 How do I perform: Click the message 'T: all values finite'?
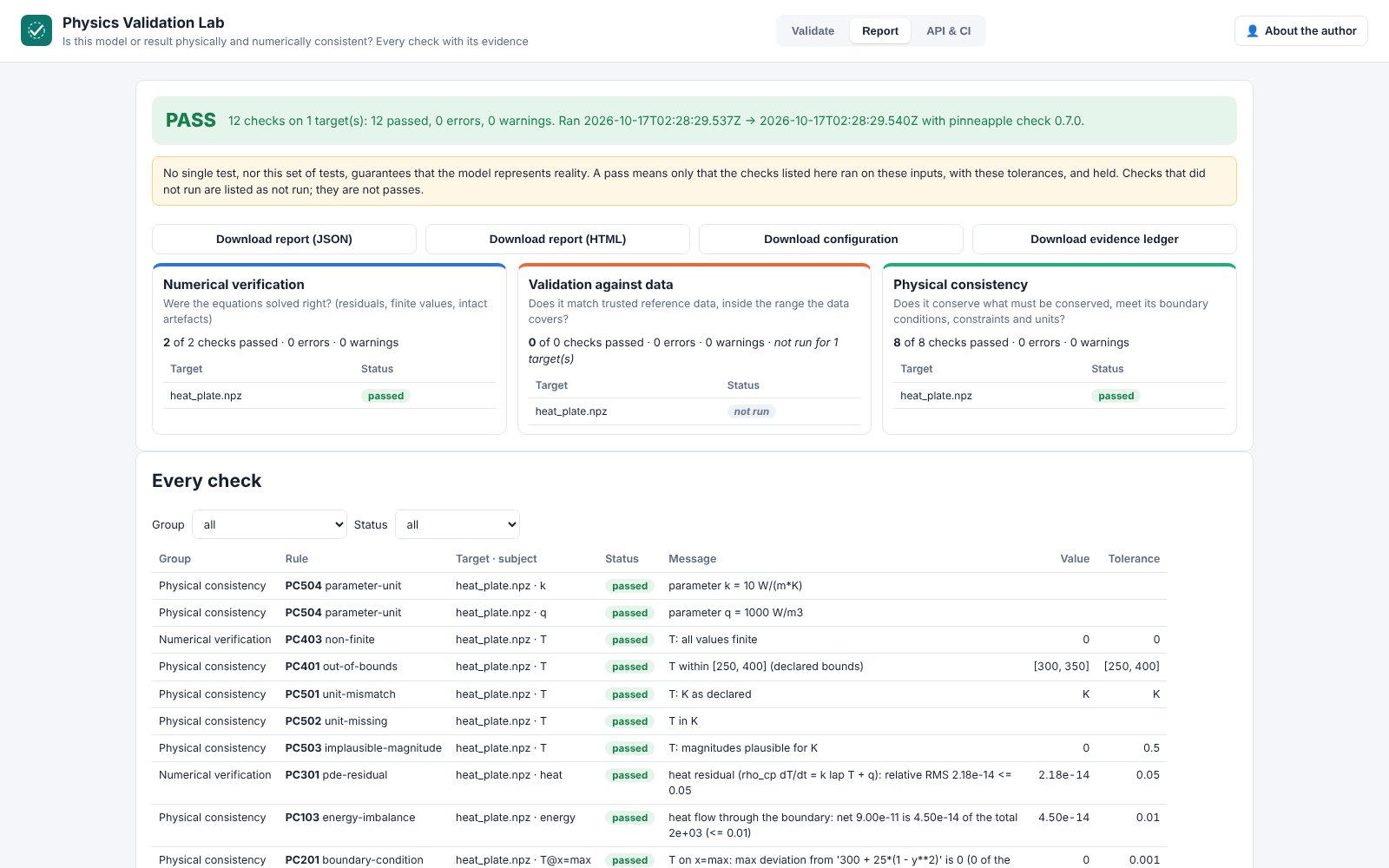pyautogui.click(x=713, y=640)
